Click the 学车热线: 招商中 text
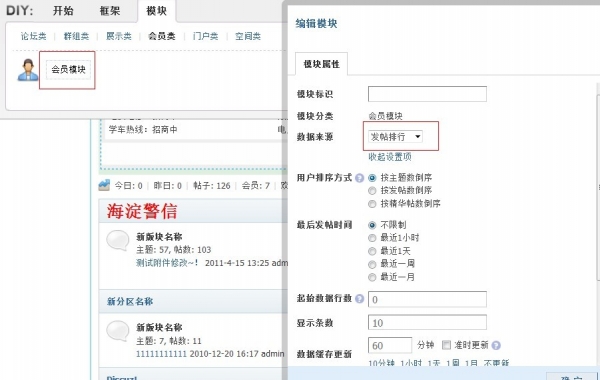Image resolution: width=600 pixels, height=380 pixels. [143, 130]
